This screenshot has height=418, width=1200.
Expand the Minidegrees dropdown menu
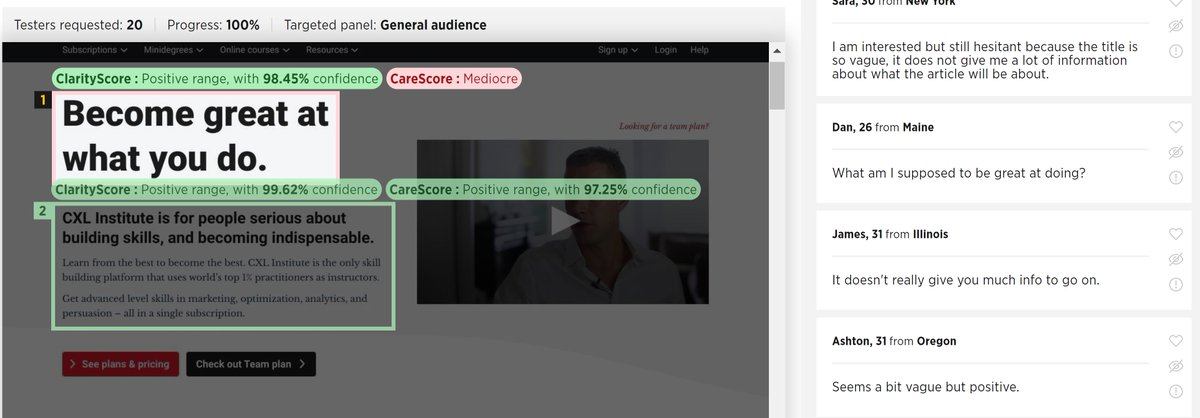pos(172,50)
